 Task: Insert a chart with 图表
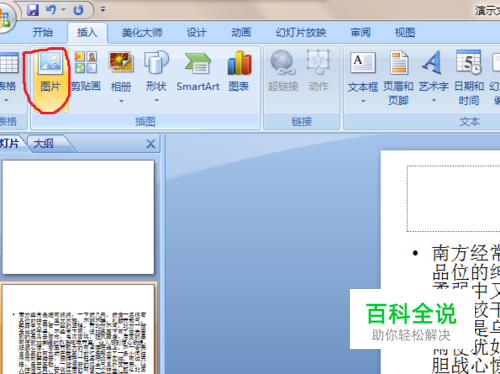(x=239, y=72)
